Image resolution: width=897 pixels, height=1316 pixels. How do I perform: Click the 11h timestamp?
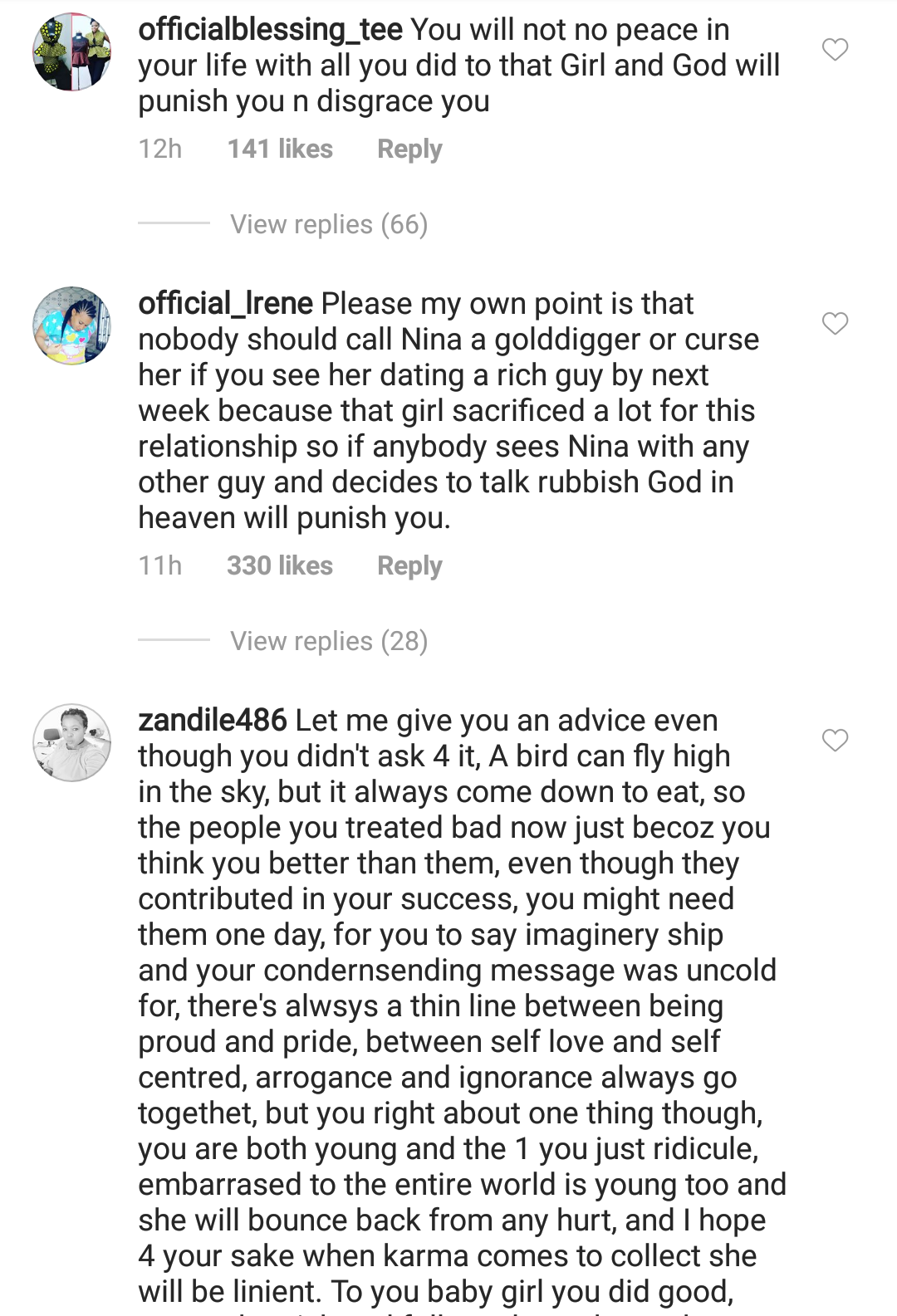(159, 566)
